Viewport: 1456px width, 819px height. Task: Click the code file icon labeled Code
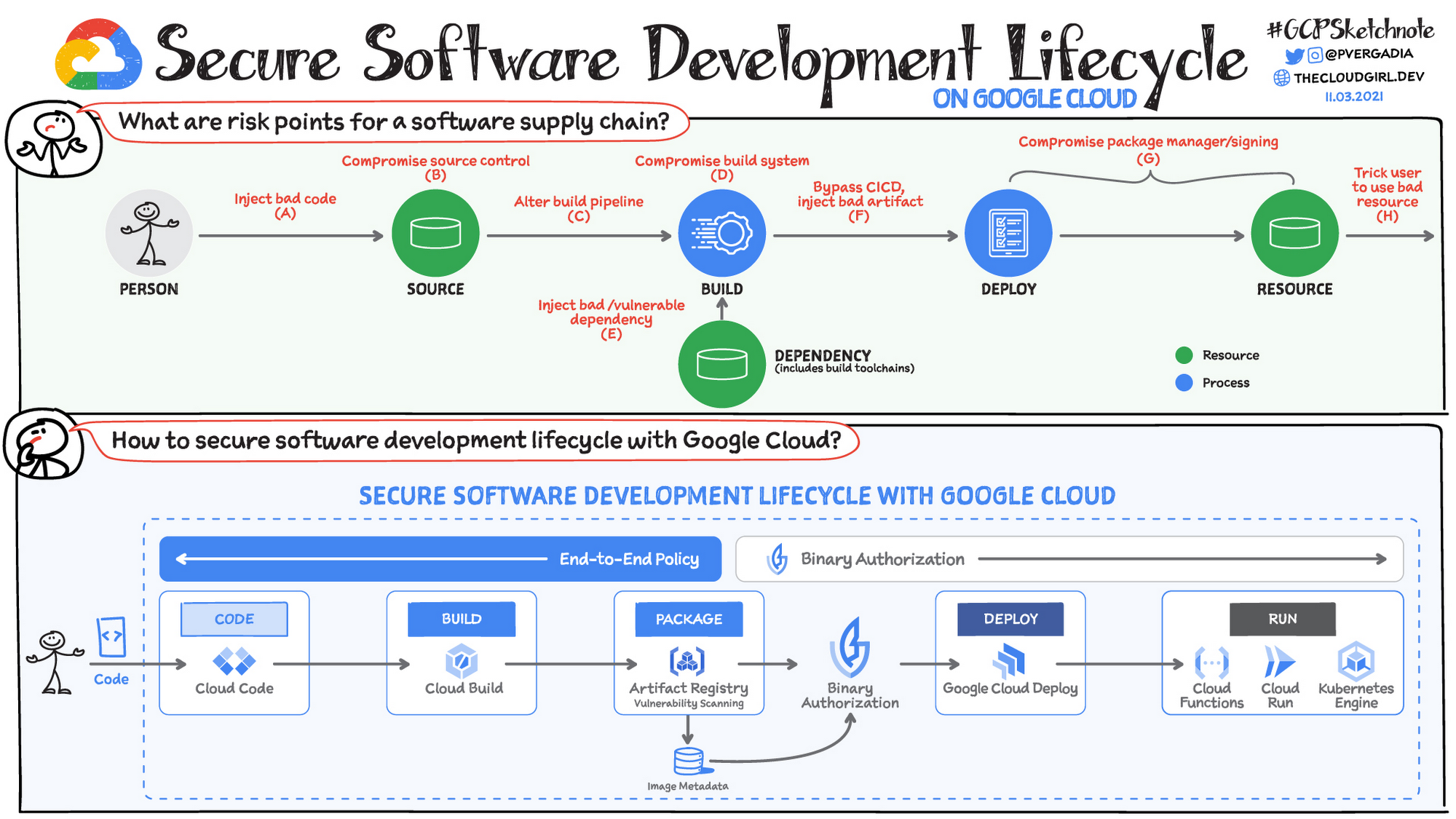(x=111, y=637)
